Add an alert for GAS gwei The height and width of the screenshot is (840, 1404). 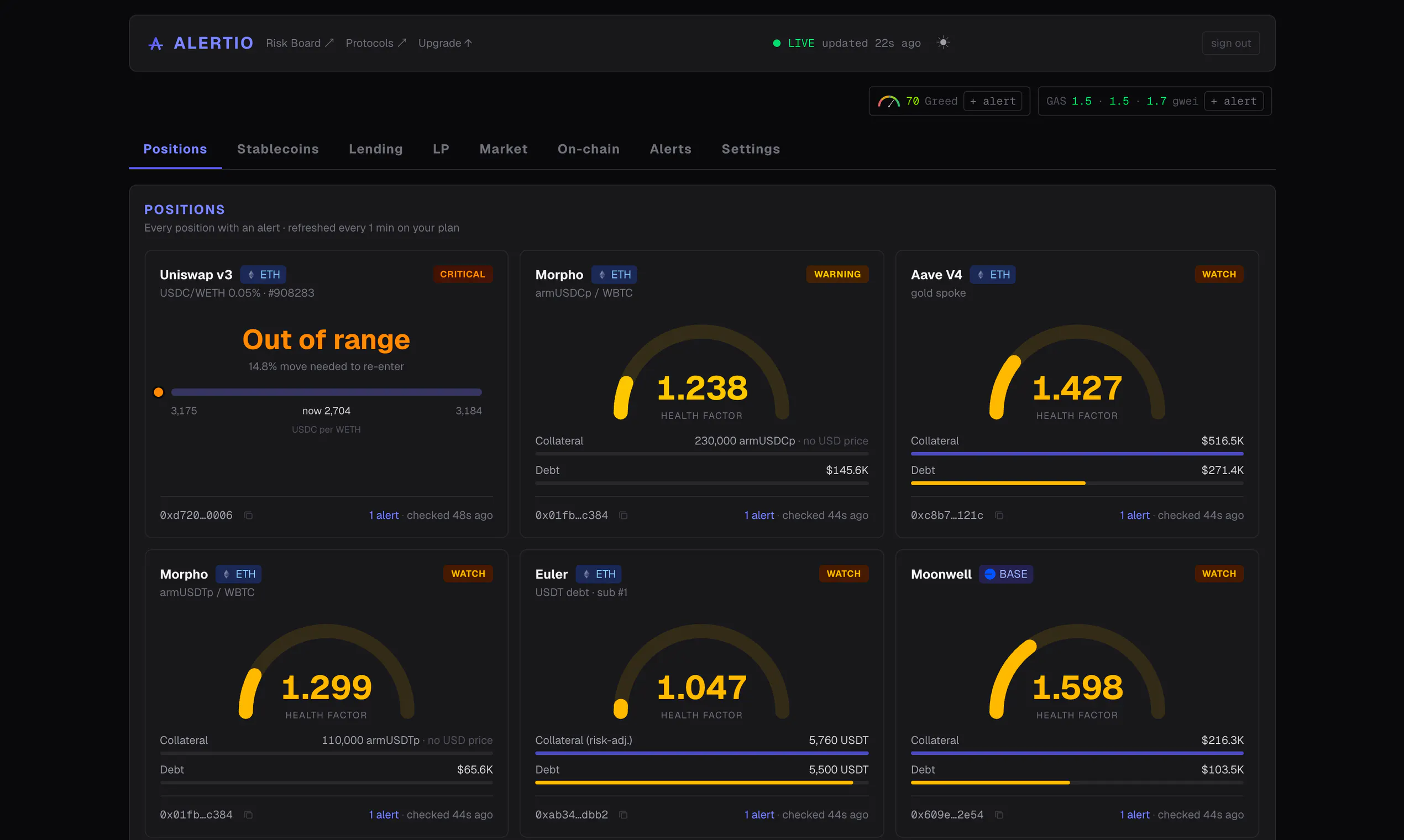(x=1233, y=101)
